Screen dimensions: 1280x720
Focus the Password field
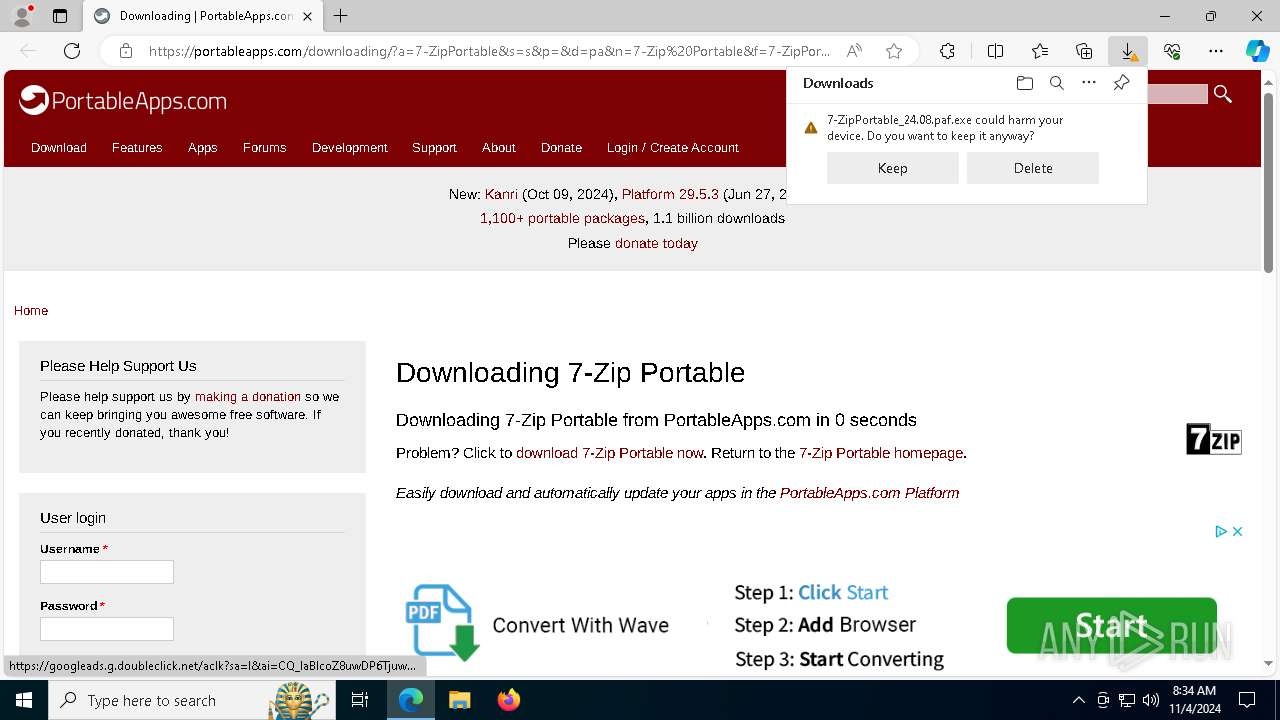107,629
